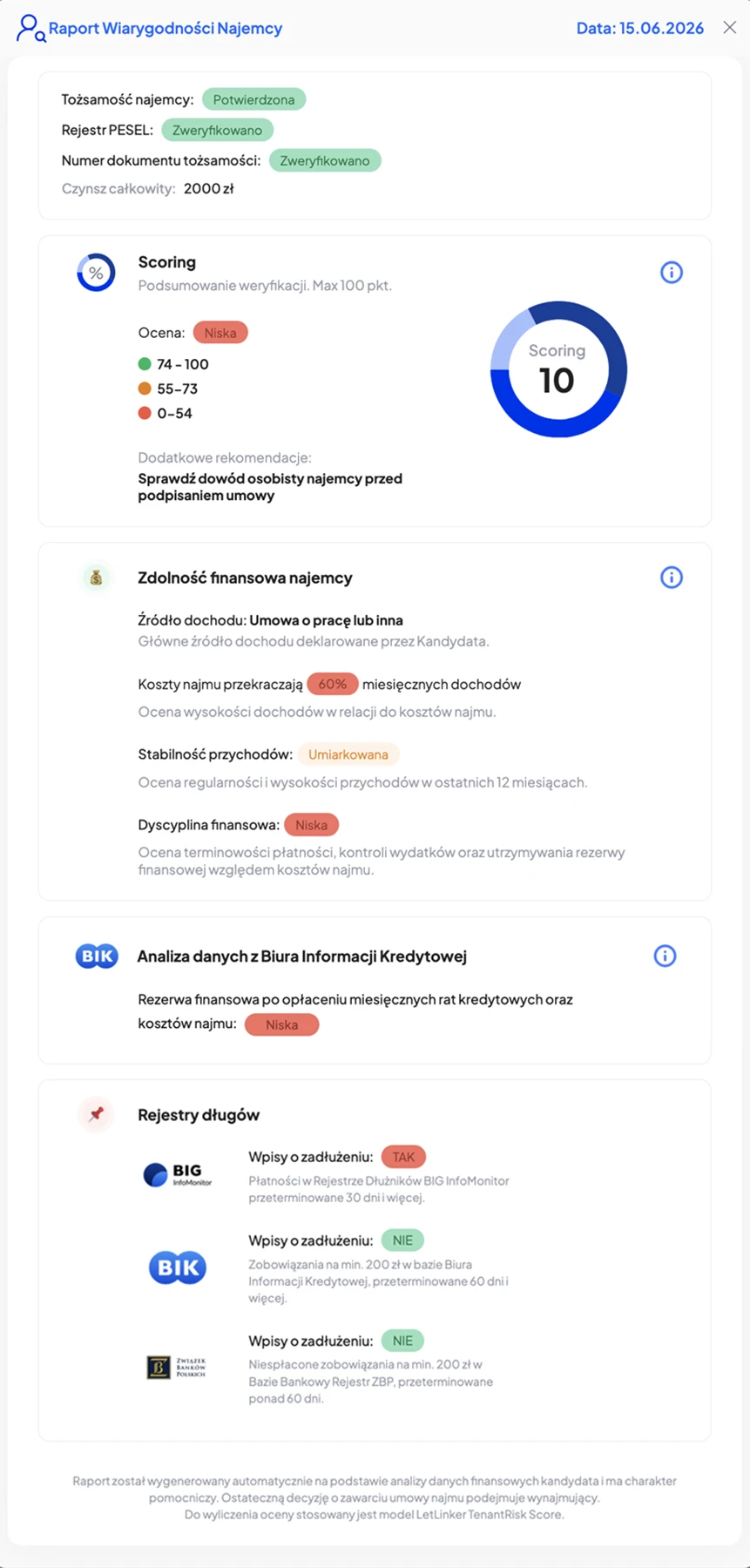This screenshot has width=750, height=1568.
Task: Click the tenant search icon in header
Action: click(x=30, y=28)
